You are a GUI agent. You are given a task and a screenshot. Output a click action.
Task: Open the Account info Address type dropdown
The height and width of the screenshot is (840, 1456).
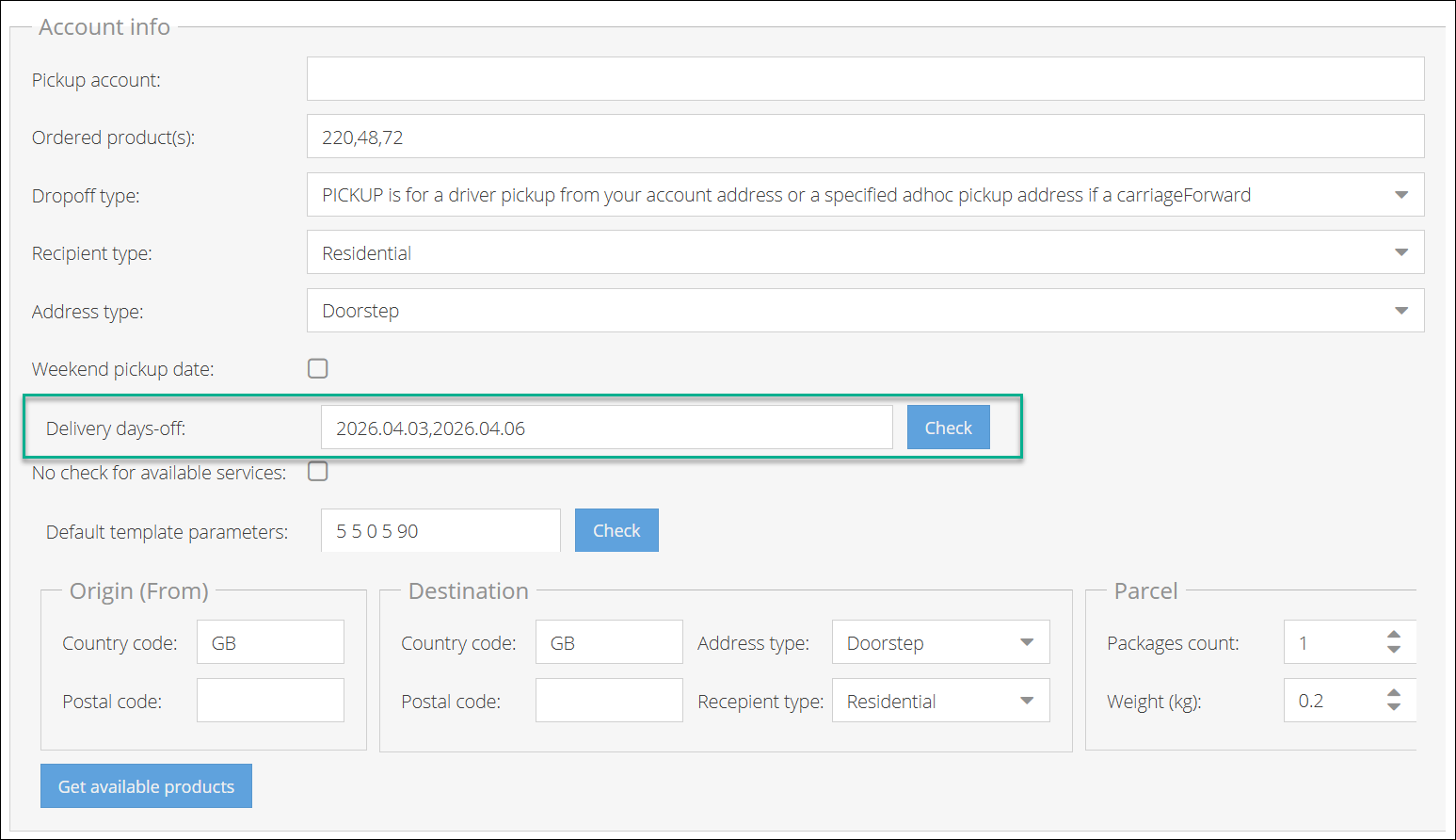864,311
